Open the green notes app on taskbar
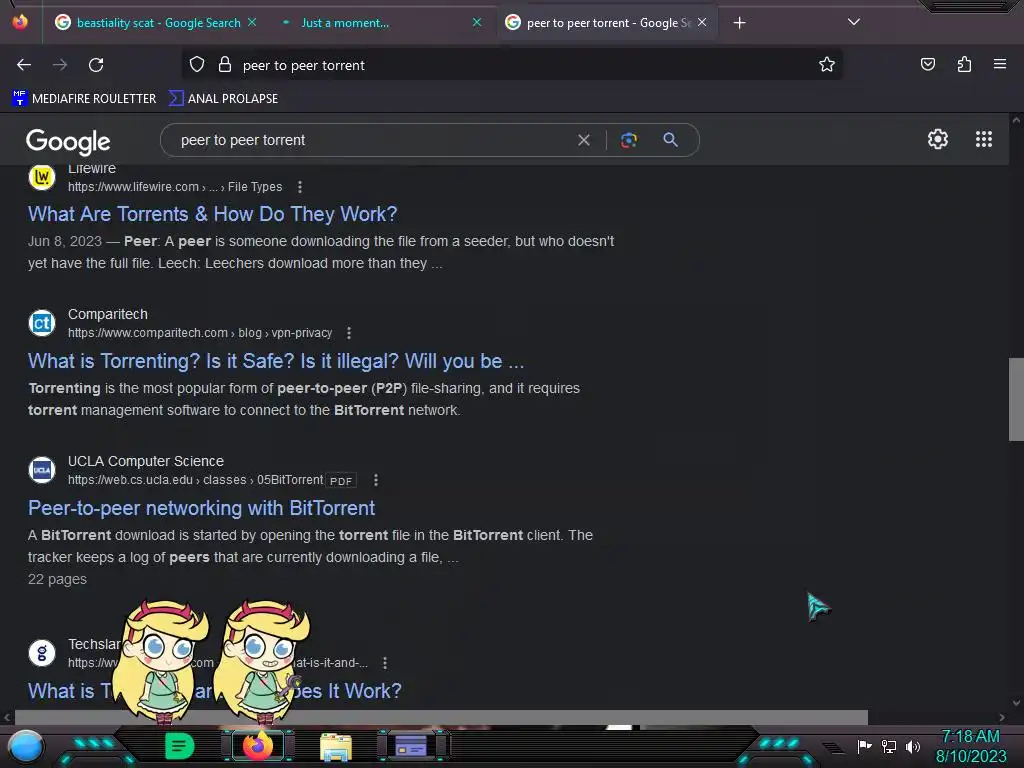Viewport: 1024px width, 768px height. click(x=179, y=746)
